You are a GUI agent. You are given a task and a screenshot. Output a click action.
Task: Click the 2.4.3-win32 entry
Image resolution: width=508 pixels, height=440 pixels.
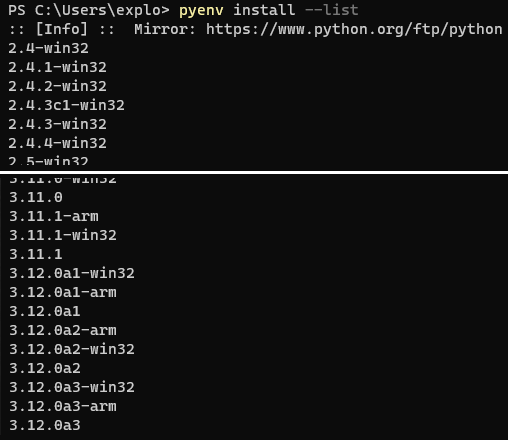click(57, 124)
